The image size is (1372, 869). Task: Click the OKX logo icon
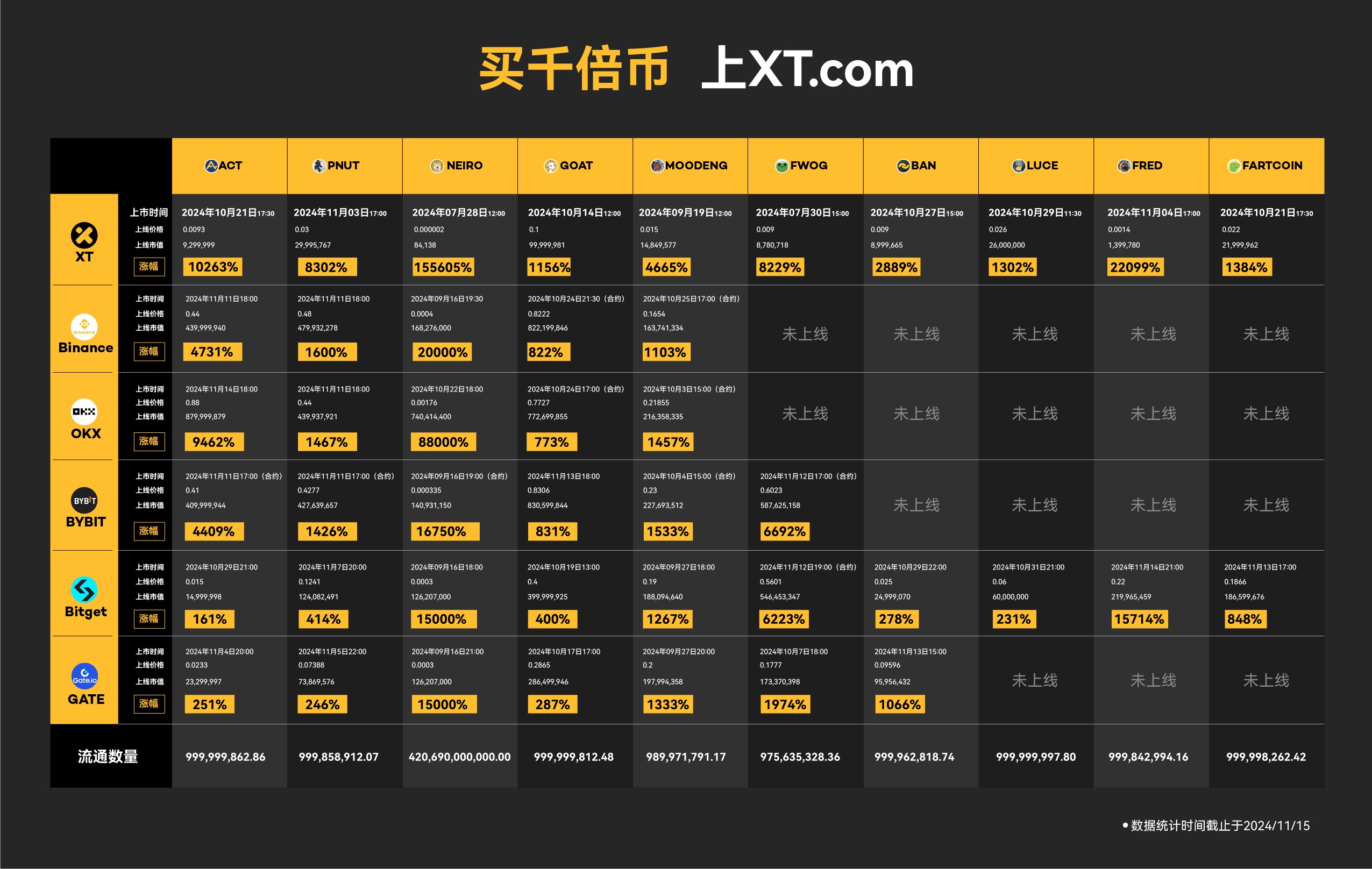pyautogui.click(x=84, y=411)
